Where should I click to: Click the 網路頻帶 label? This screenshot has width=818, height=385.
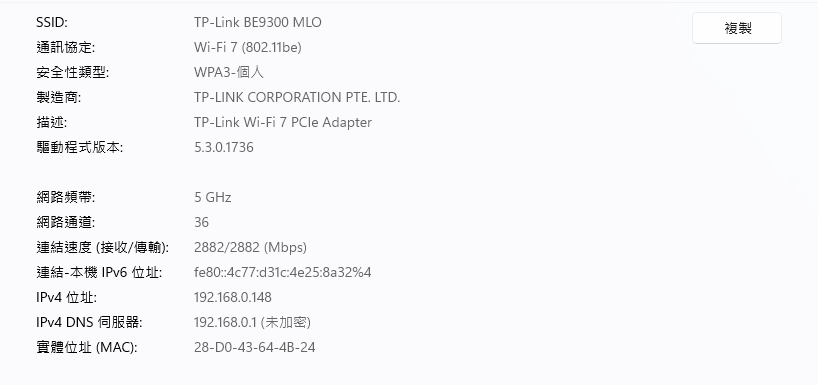66,198
